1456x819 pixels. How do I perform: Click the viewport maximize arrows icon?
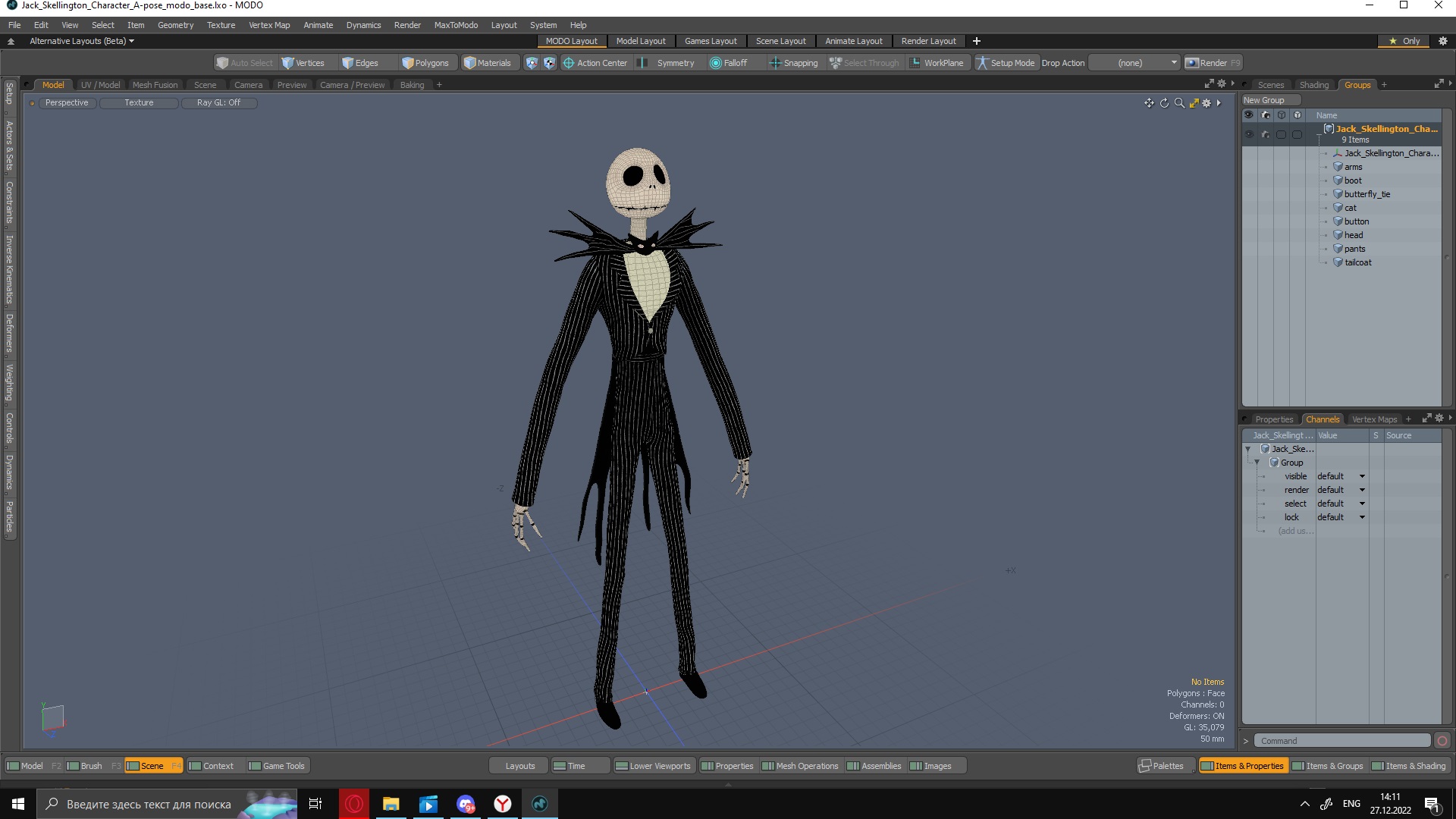(x=1194, y=103)
